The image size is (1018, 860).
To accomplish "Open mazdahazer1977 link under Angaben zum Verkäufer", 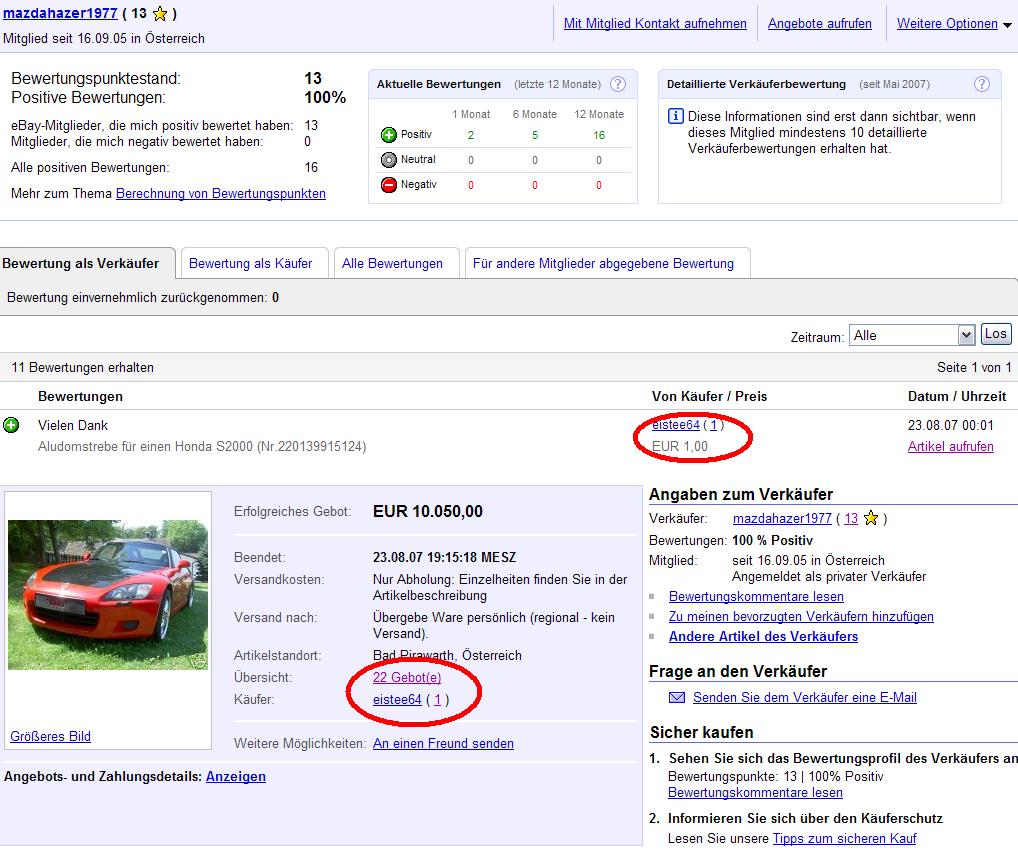I will (782, 519).
